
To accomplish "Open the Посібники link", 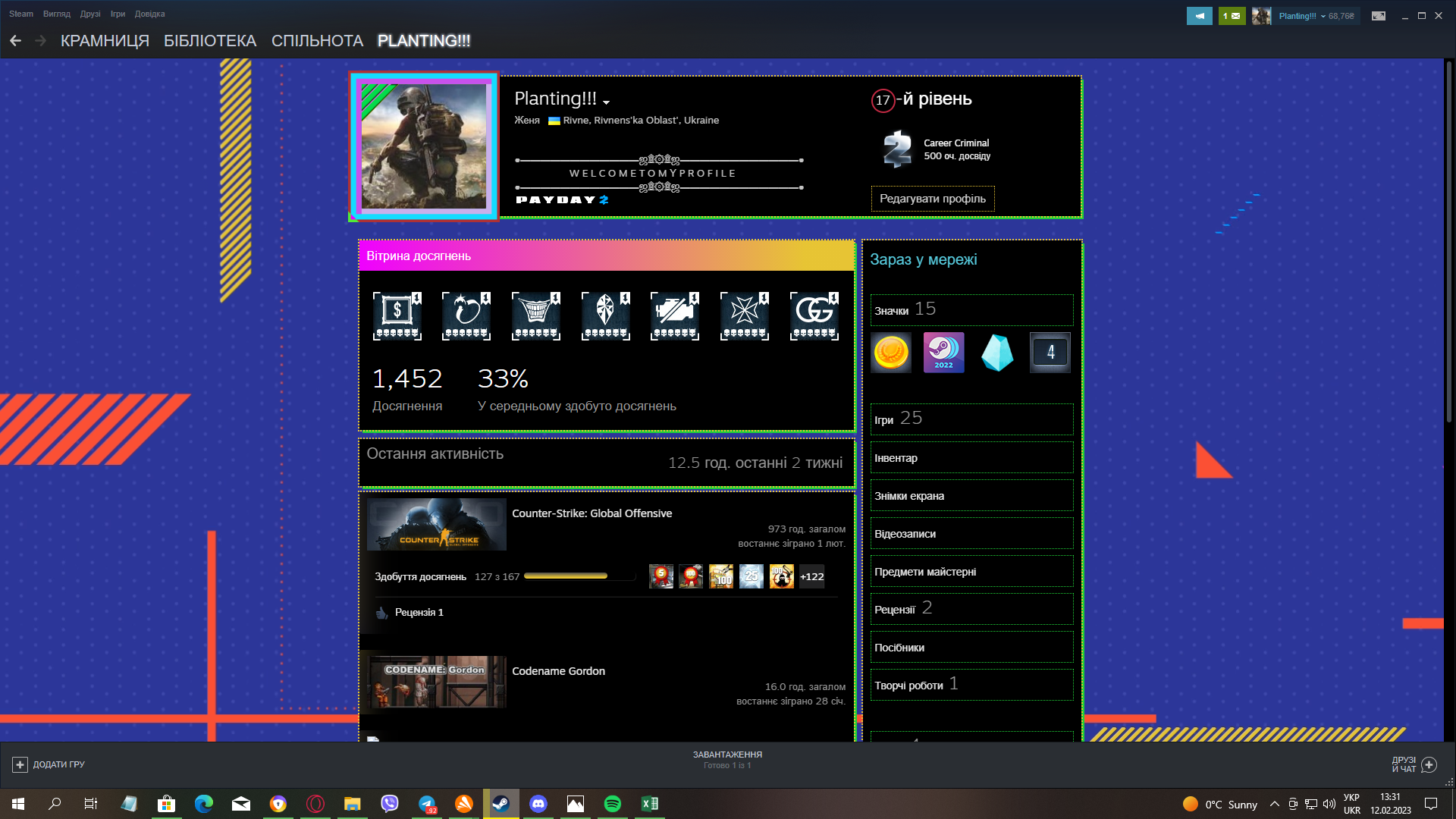I will click(971, 648).
